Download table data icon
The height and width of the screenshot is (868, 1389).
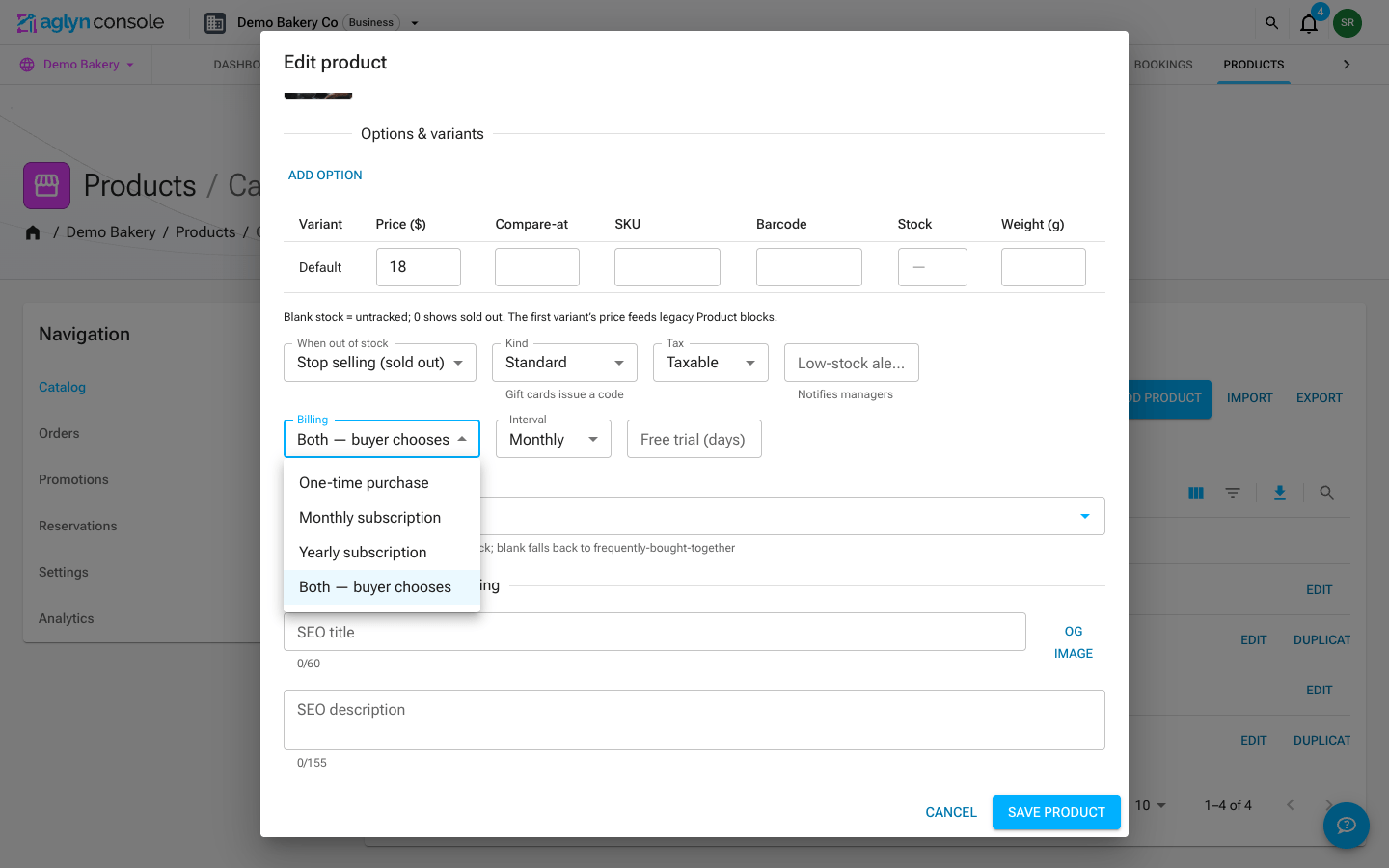pyautogui.click(x=1280, y=493)
